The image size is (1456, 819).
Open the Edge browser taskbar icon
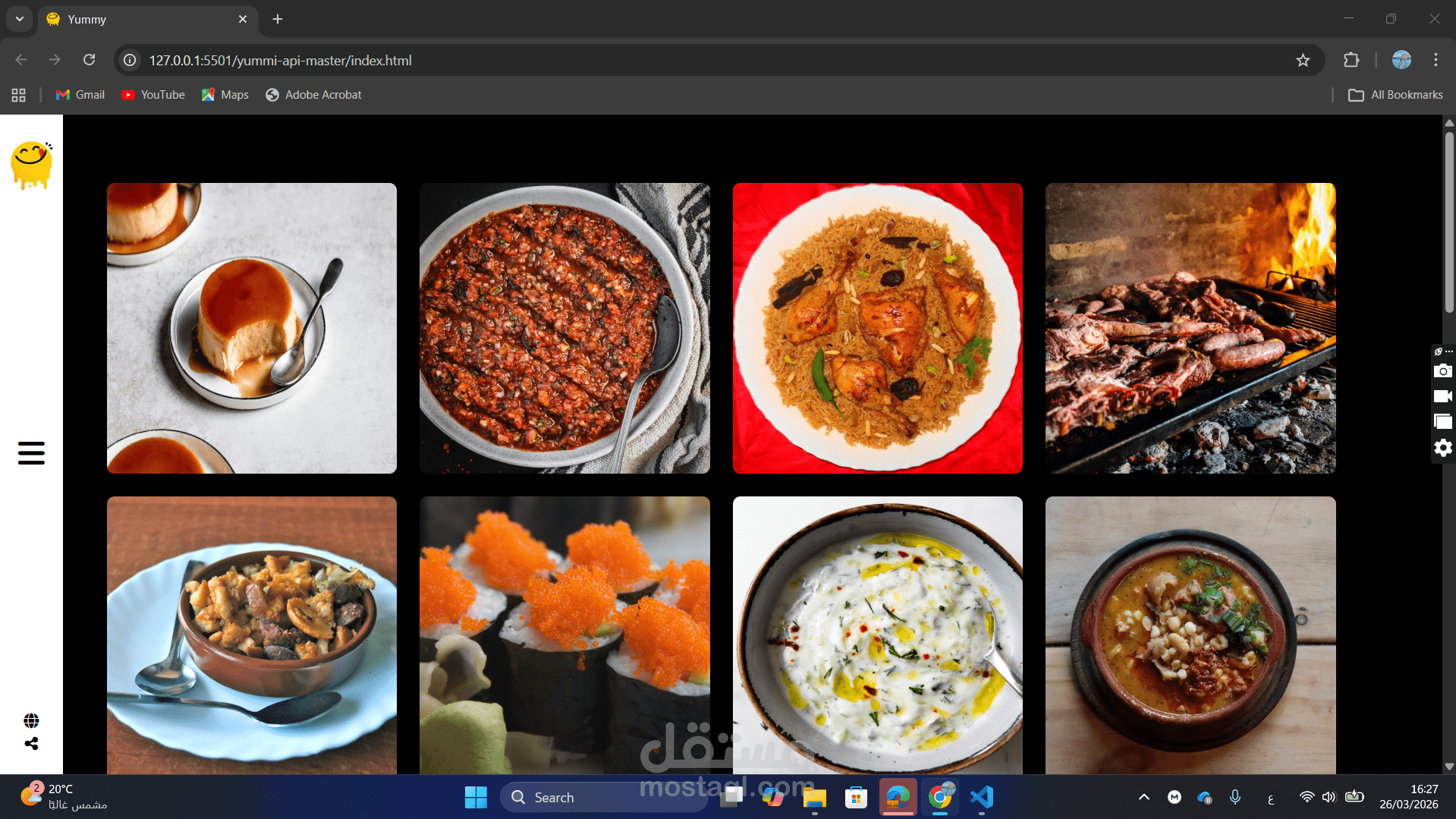point(898,797)
